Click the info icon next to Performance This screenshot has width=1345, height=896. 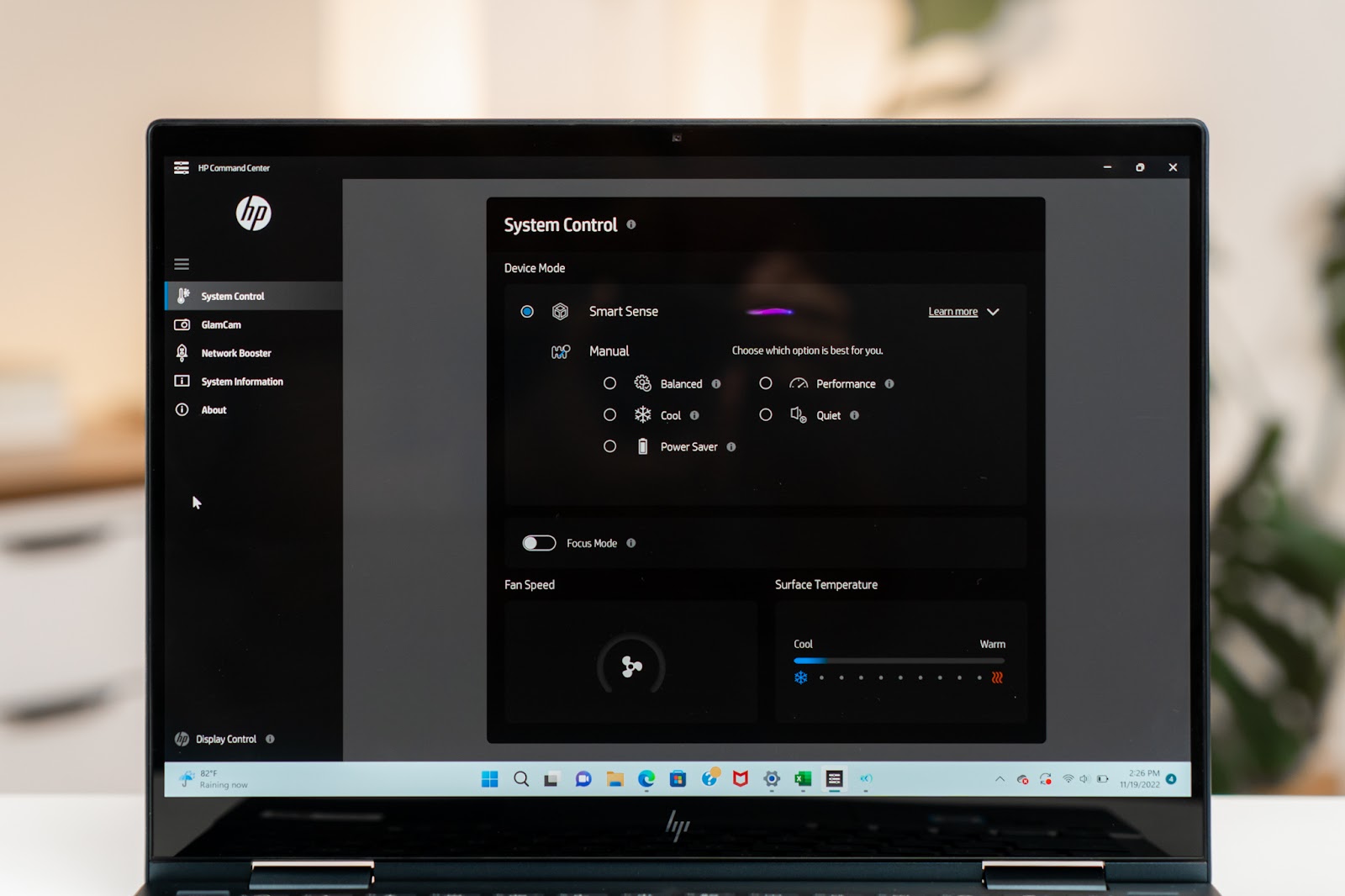pyautogui.click(x=889, y=384)
